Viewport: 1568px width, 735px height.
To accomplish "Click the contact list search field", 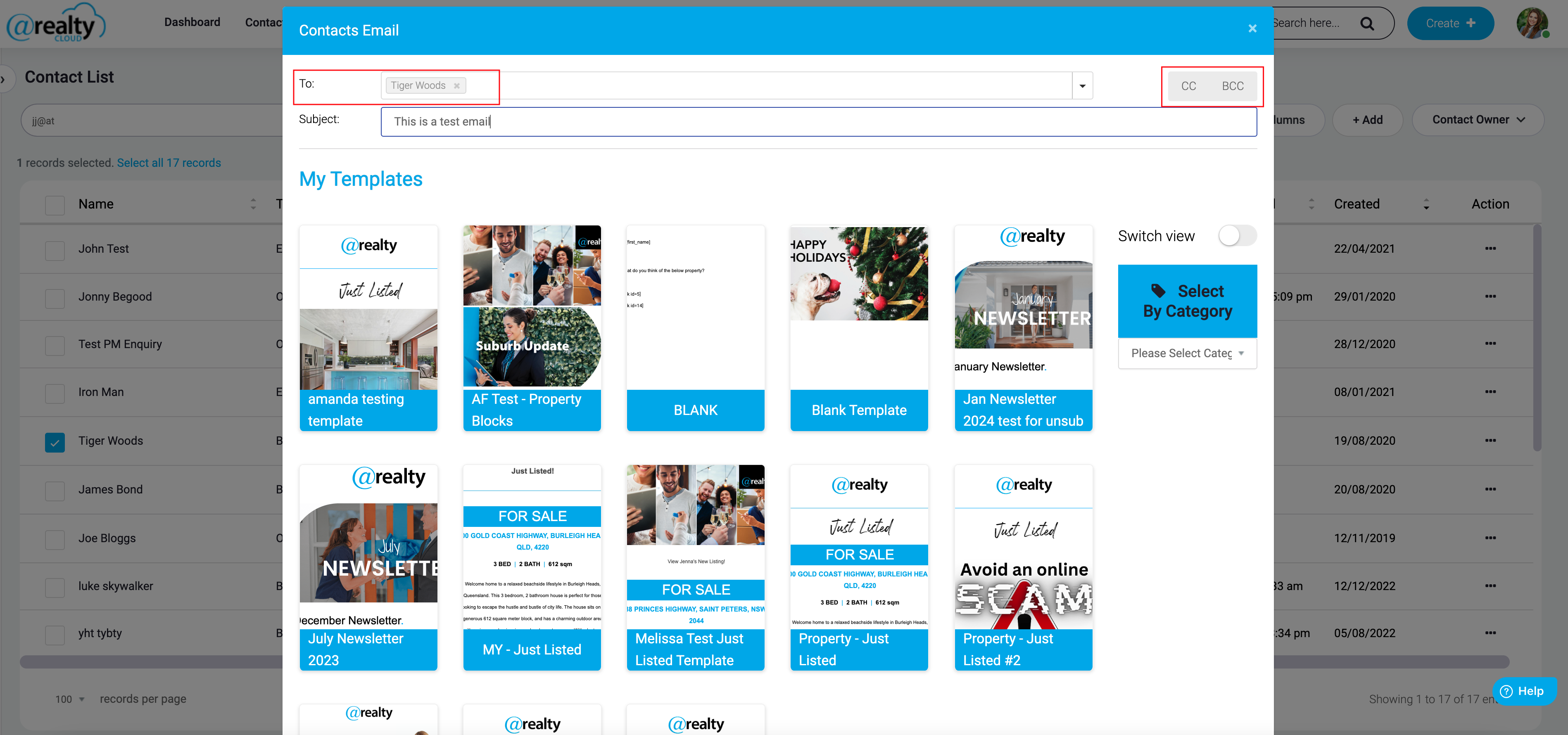I will click(x=152, y=121).
